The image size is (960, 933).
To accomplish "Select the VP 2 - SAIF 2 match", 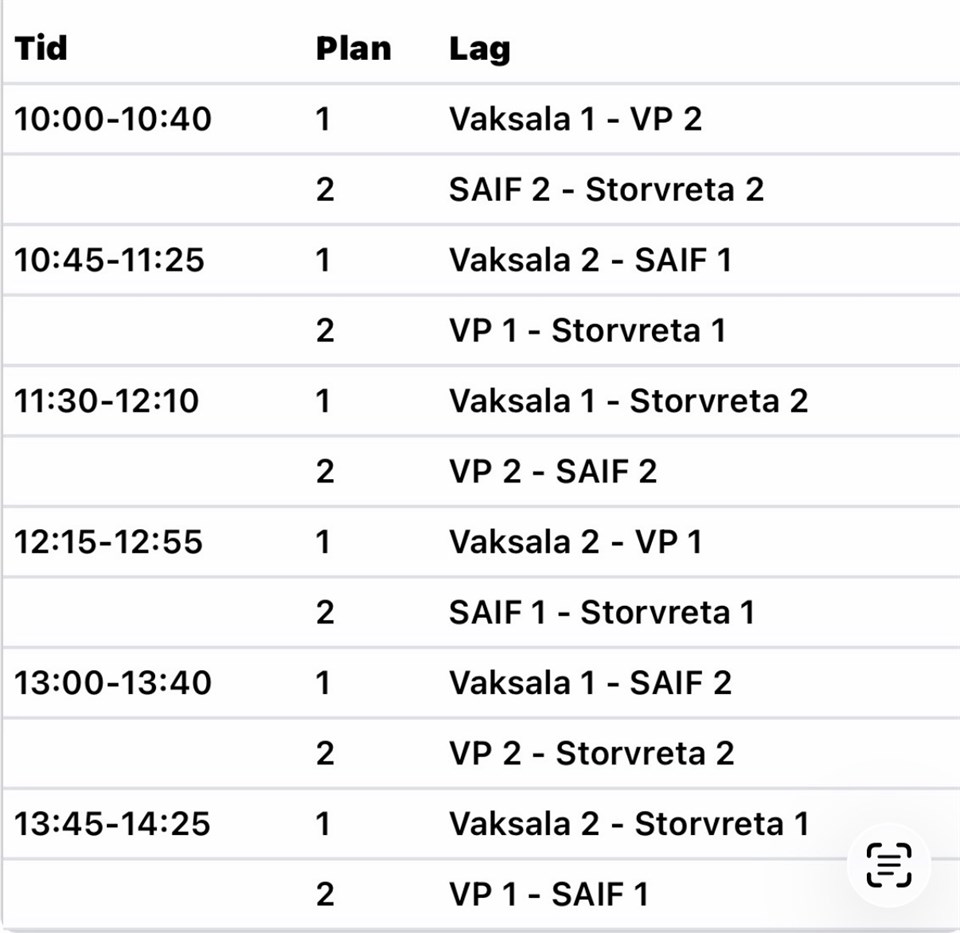I will click(x=553, y=471).
